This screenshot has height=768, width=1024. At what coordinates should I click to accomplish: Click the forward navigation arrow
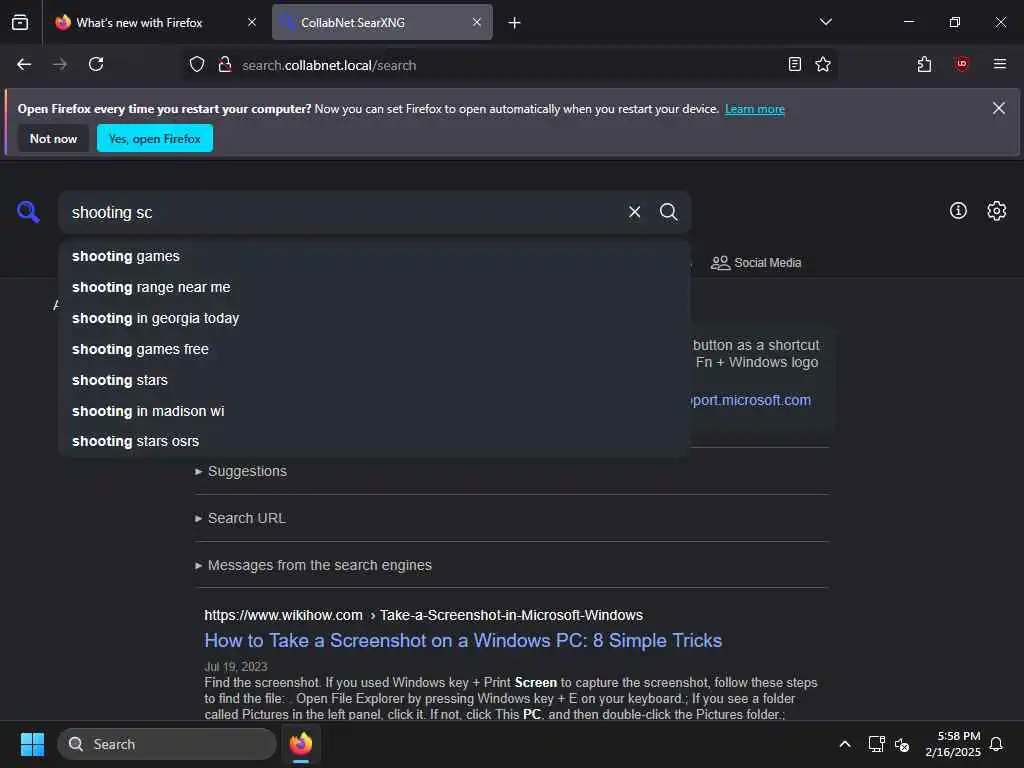click(x=59, y=64)
